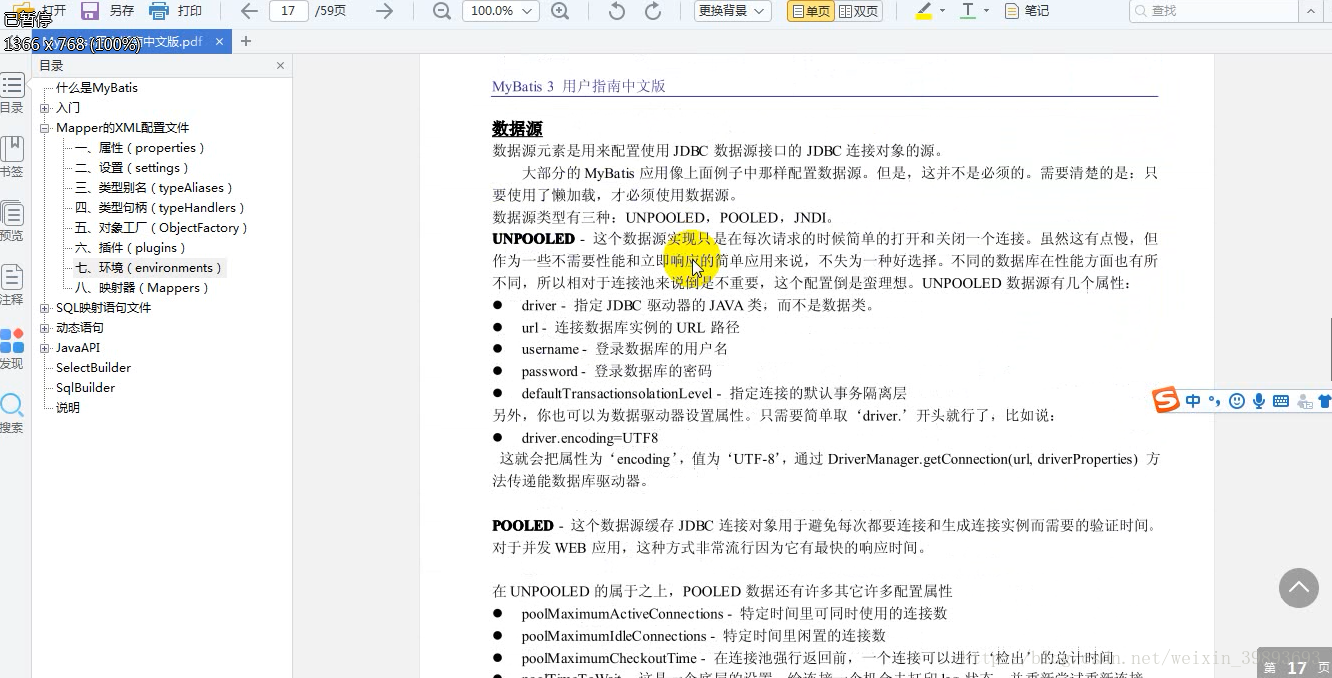Screen dimensions: 1332x678
Task: Go to next page with right arrow
Action: [384, 11]
